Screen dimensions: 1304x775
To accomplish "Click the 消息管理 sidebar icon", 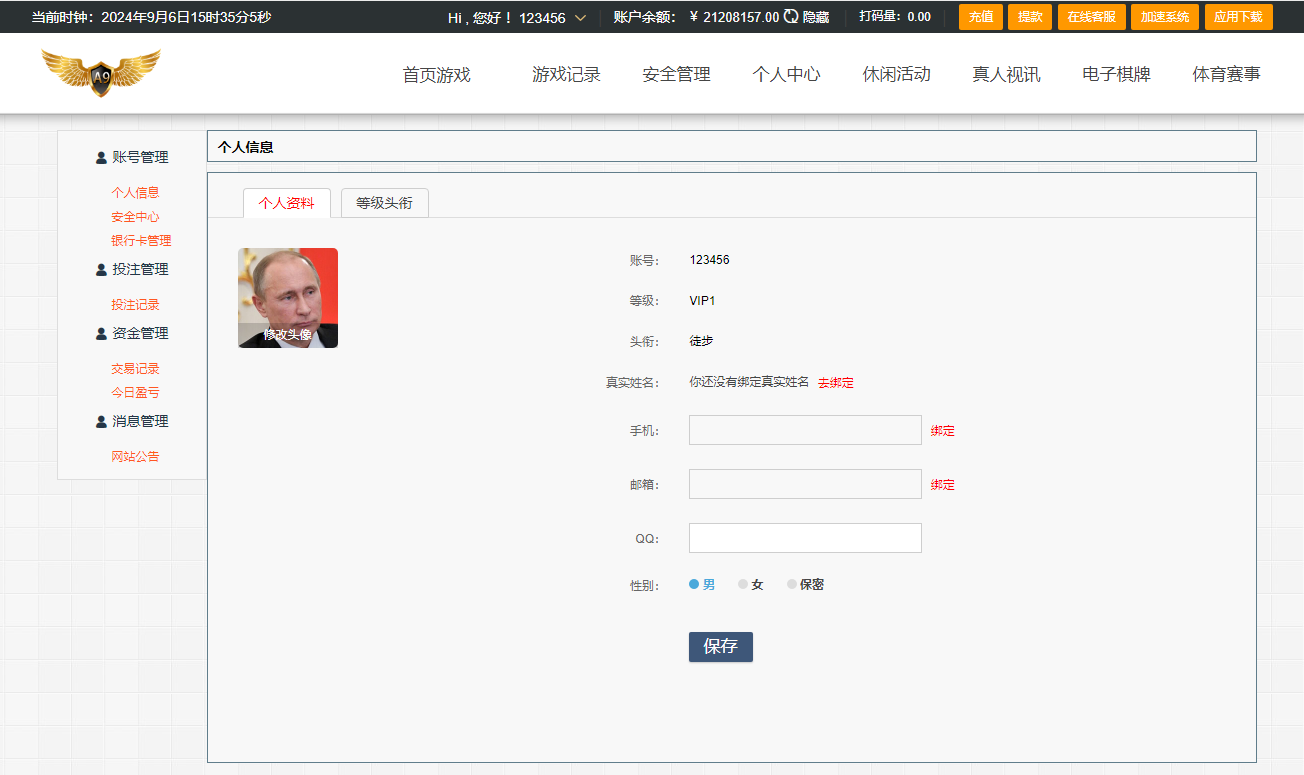I will coord(99,420).
